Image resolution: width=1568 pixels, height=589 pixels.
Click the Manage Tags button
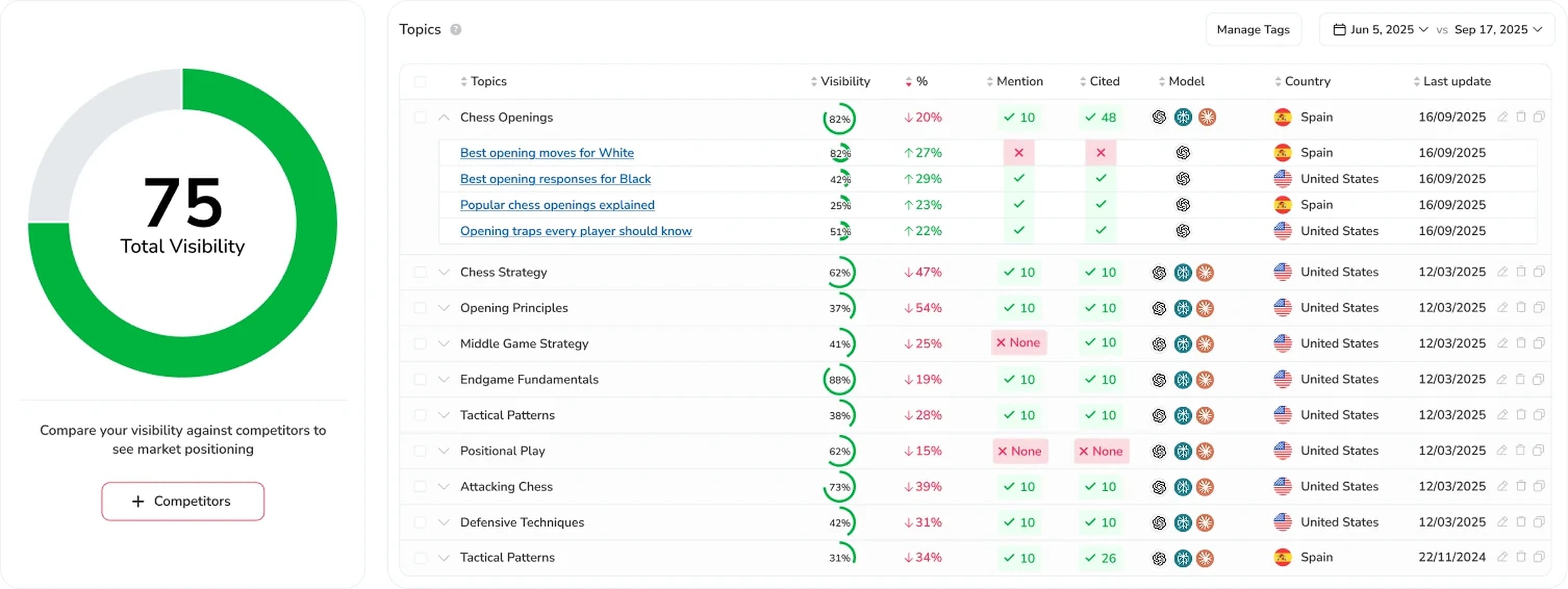pyautogui.click(x=1253, y=29)
